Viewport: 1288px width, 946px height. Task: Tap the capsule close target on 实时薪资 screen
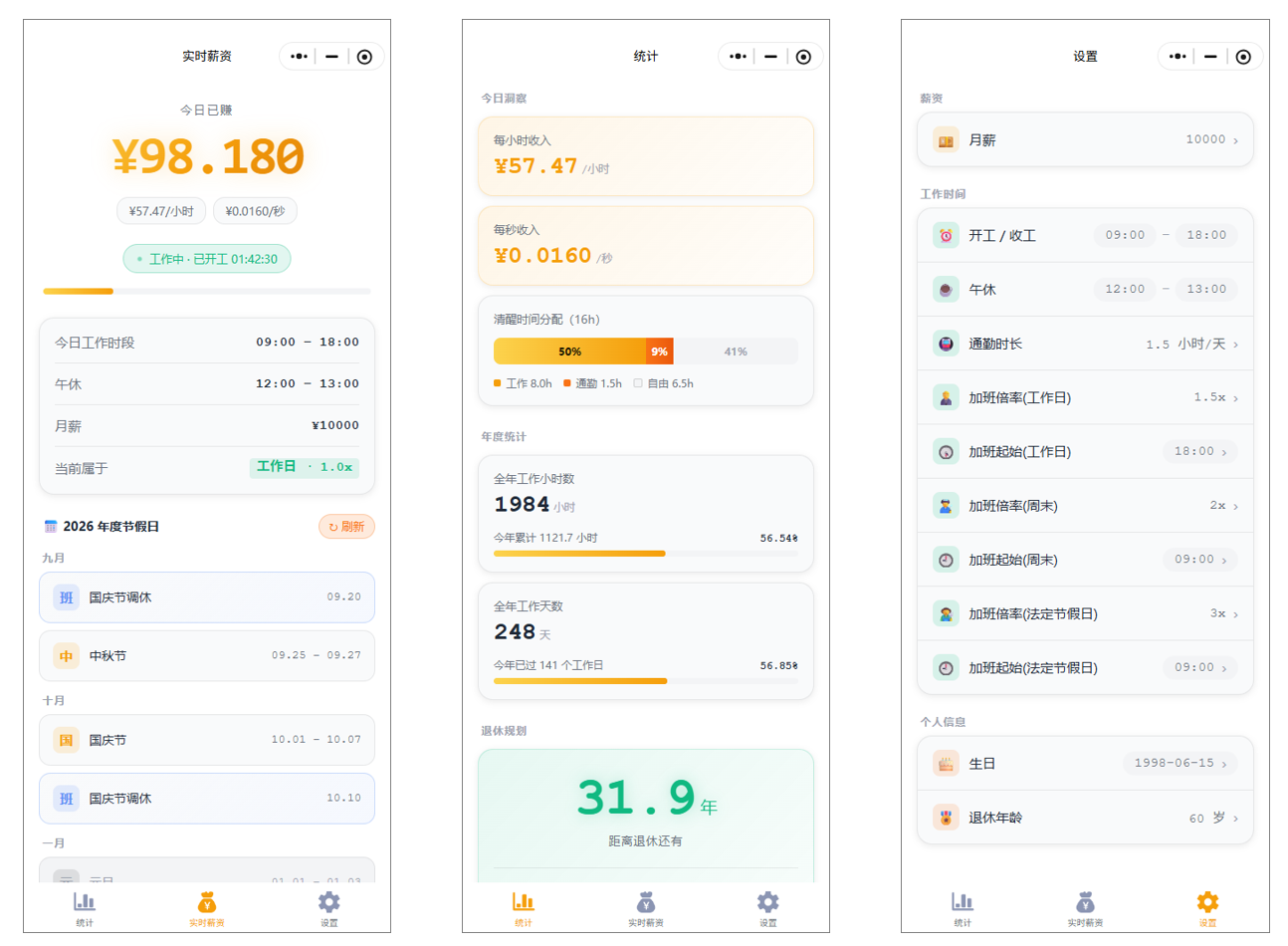(x=364, y=57)
